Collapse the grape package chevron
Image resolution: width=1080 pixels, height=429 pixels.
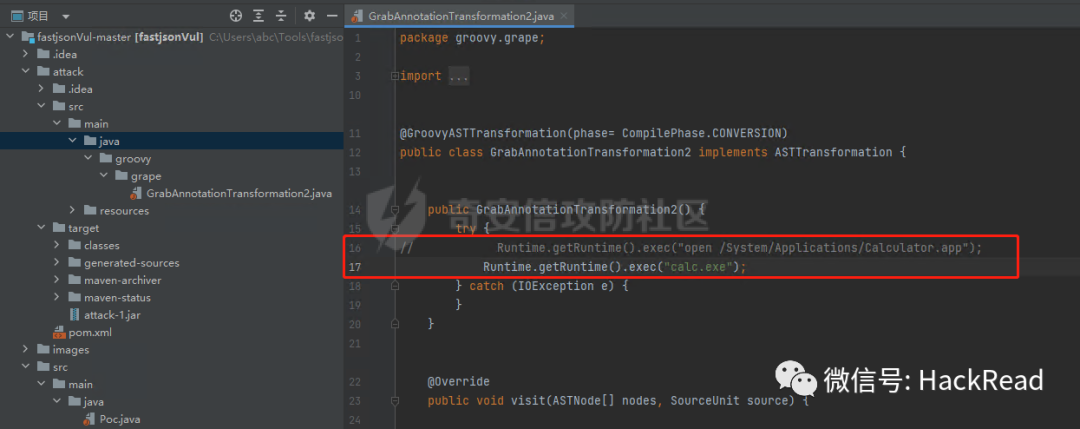tap(103, 176)
